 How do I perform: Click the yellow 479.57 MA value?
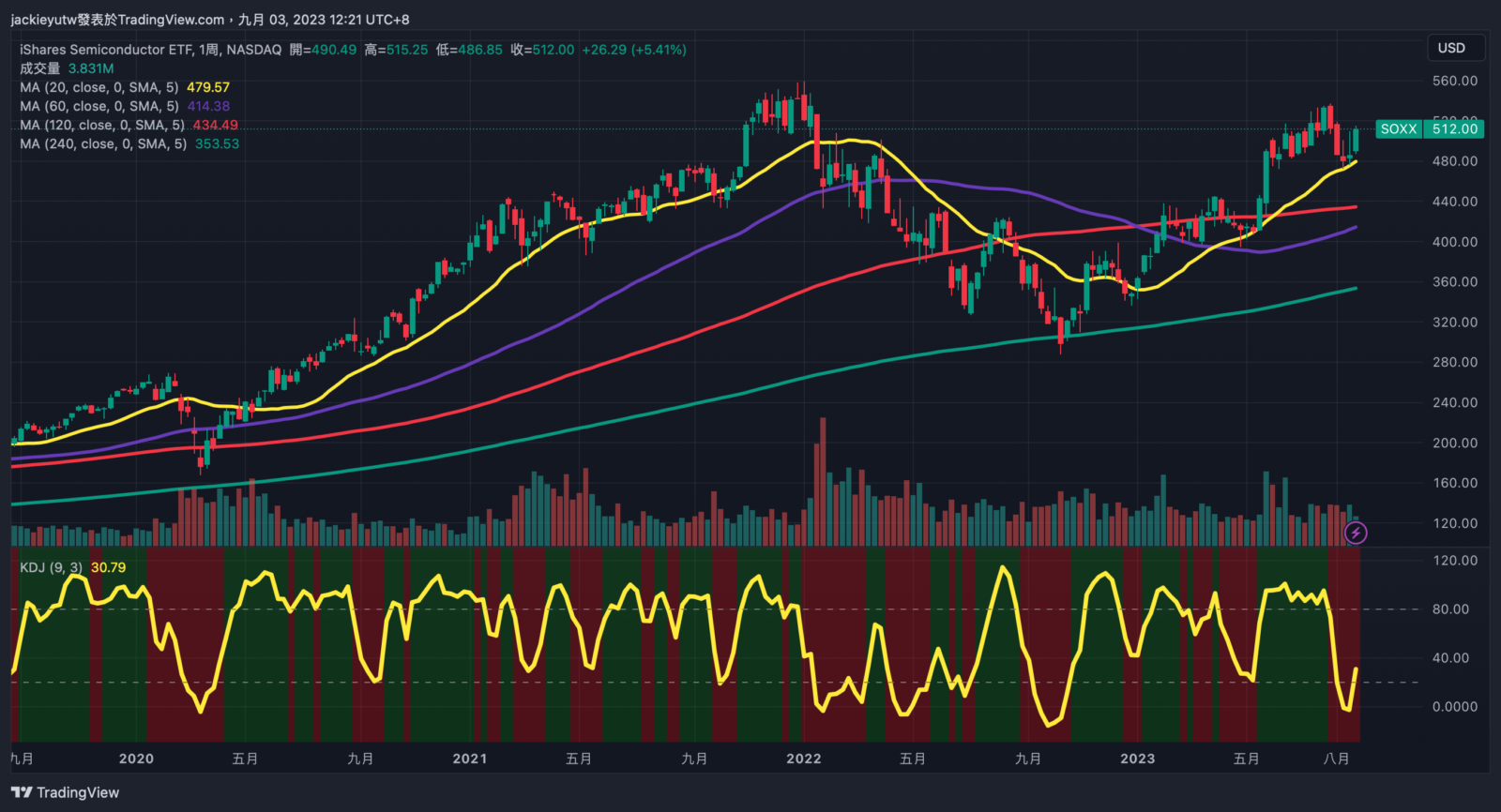[208, 87]
